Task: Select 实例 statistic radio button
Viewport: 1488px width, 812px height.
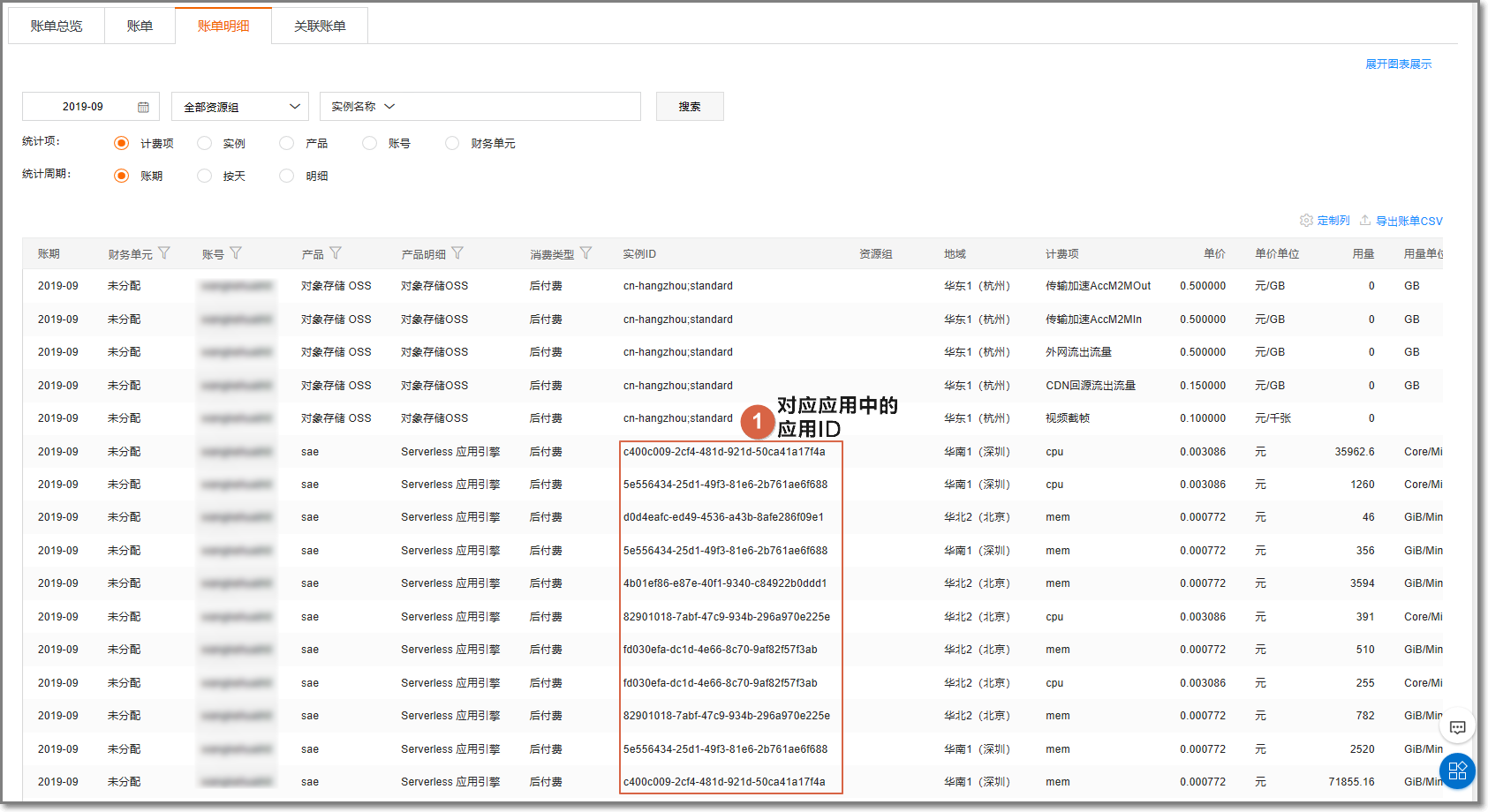Action: [x=205, y=143]
